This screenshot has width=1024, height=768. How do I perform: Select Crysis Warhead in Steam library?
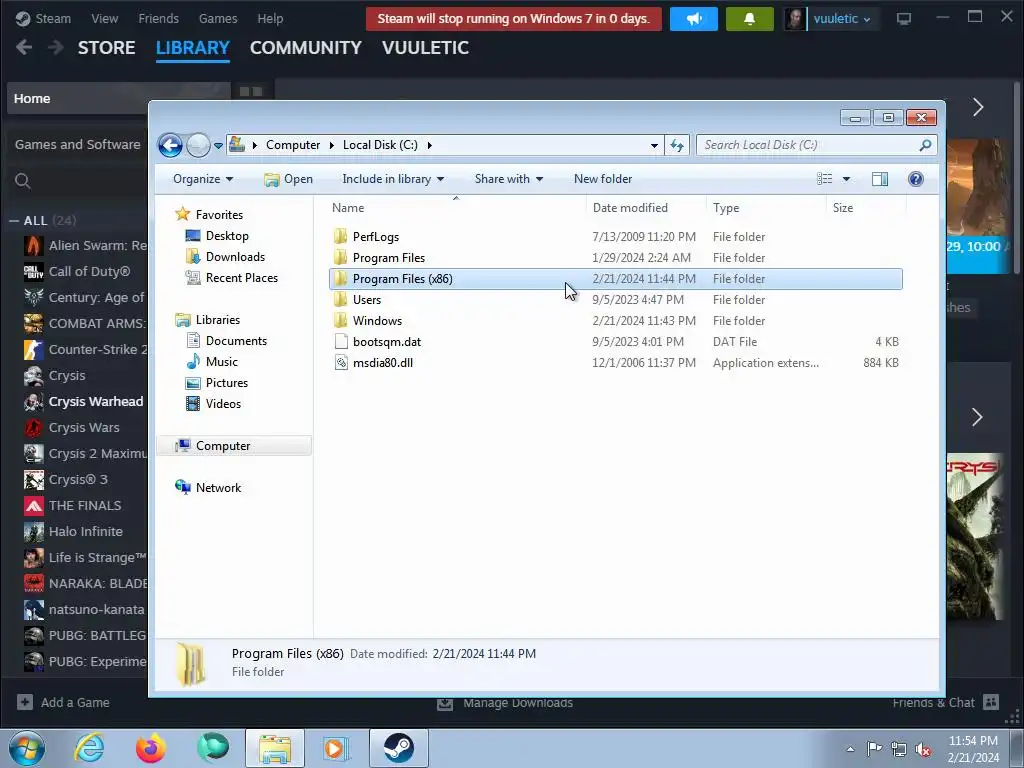86,402
